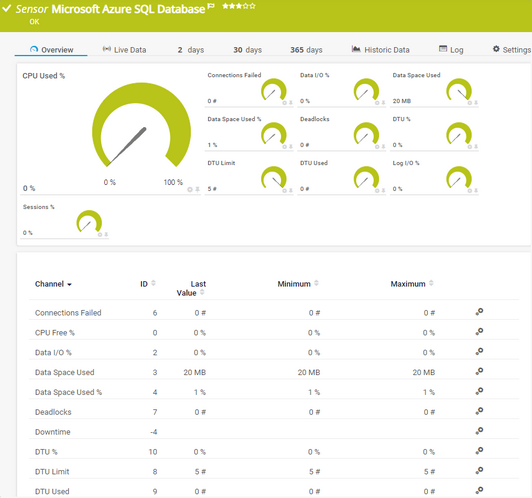Click pin icon of Data I/O % gauge
This screenshot has height=498, width=532.
(x=383, y=103)
